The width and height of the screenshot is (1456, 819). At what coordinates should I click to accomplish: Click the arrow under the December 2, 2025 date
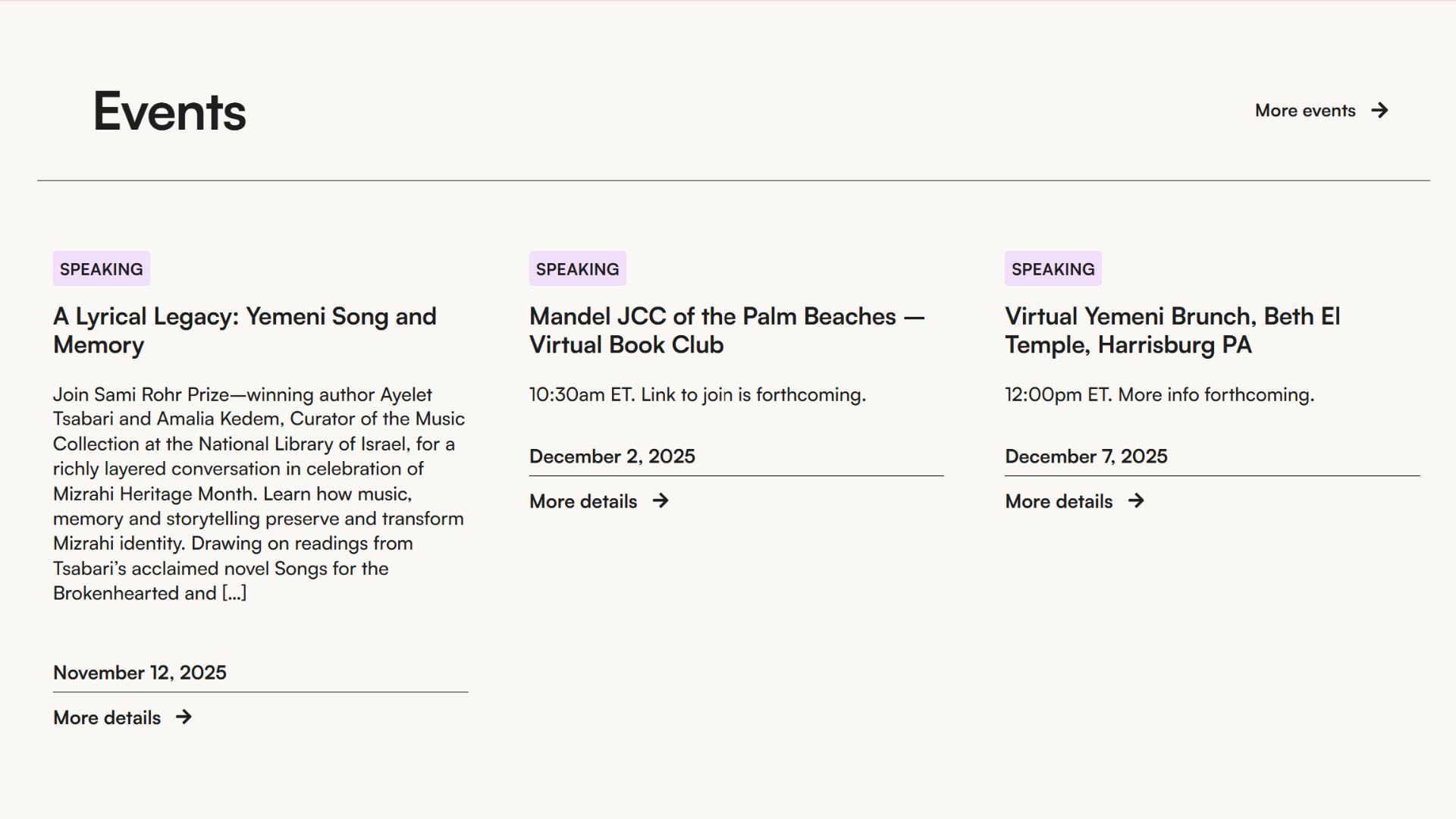(x=661, y=501)
